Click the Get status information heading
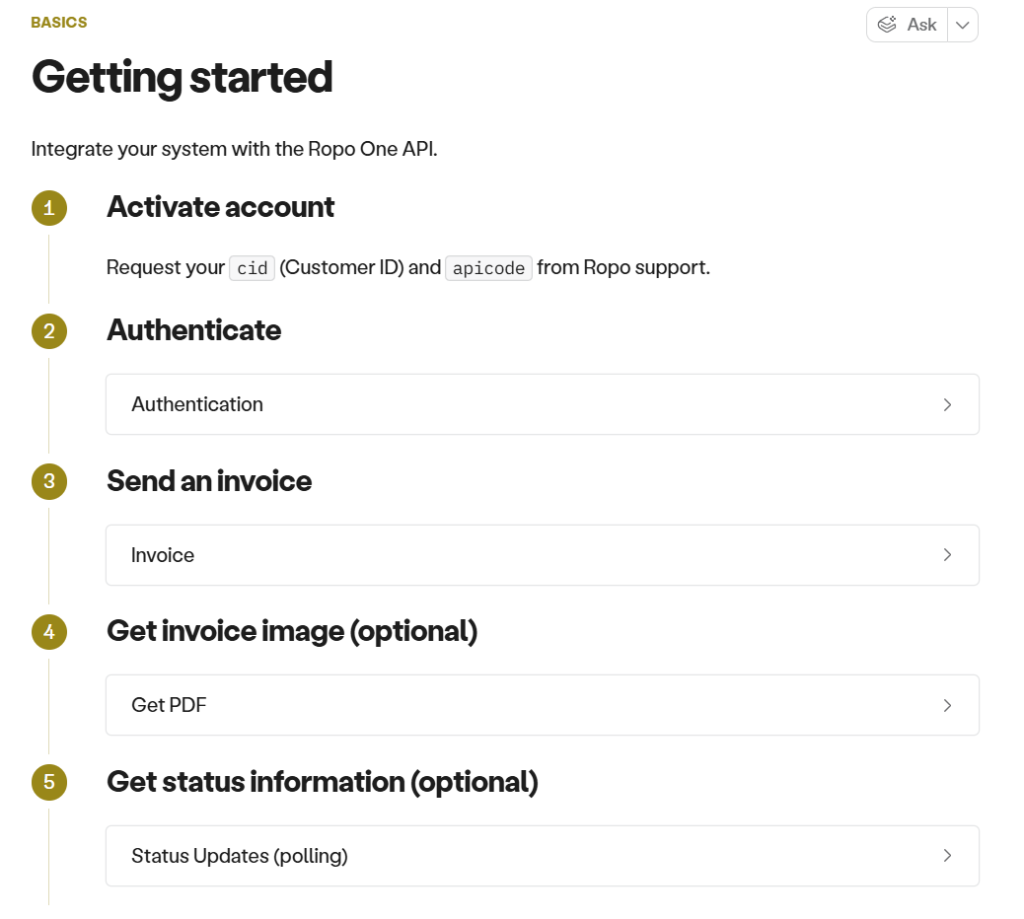 click(x=322, y=782)
